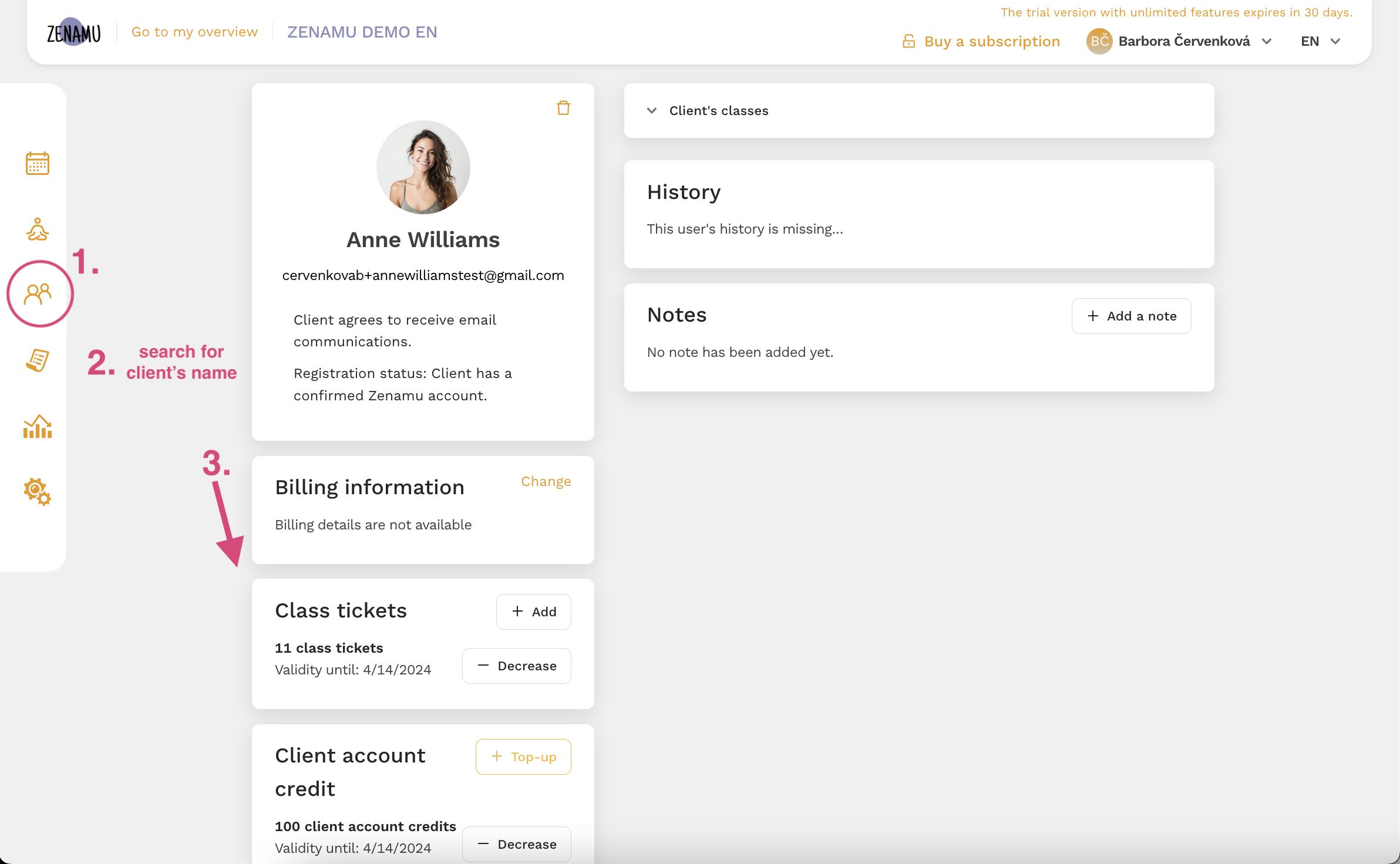
Task: Click the notes/clipboard icon
Action: coord(36,360)
